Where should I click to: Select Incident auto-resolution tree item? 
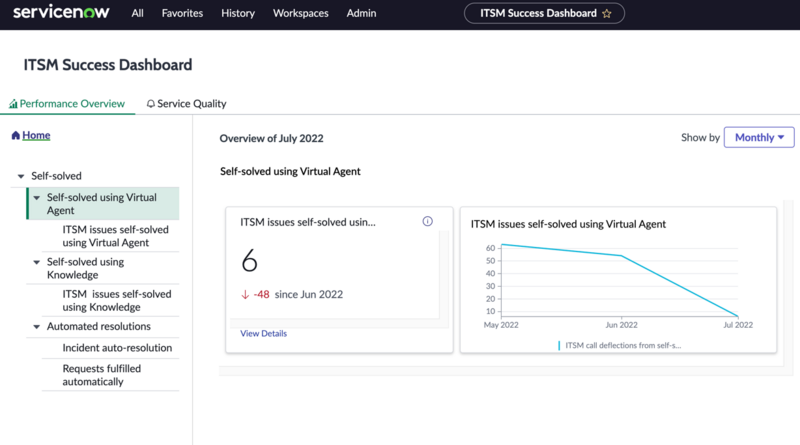(117, 348)
